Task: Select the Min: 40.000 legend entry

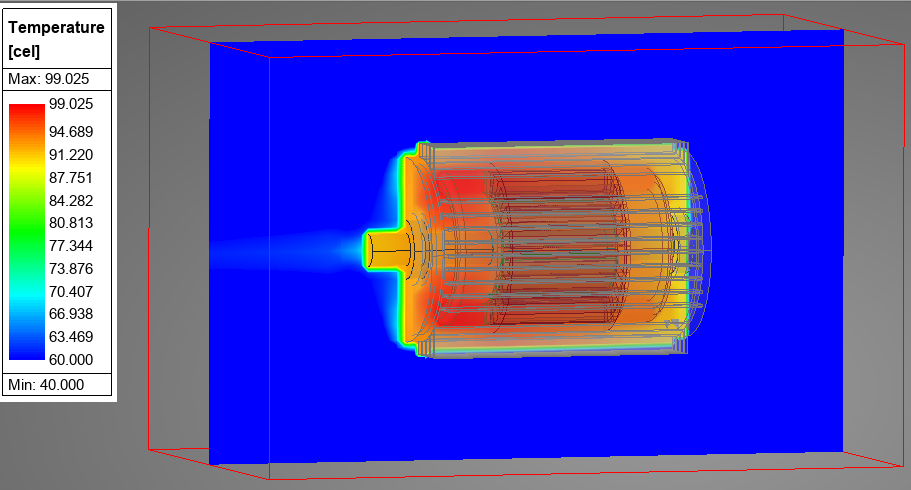Action: coord(46,385)
